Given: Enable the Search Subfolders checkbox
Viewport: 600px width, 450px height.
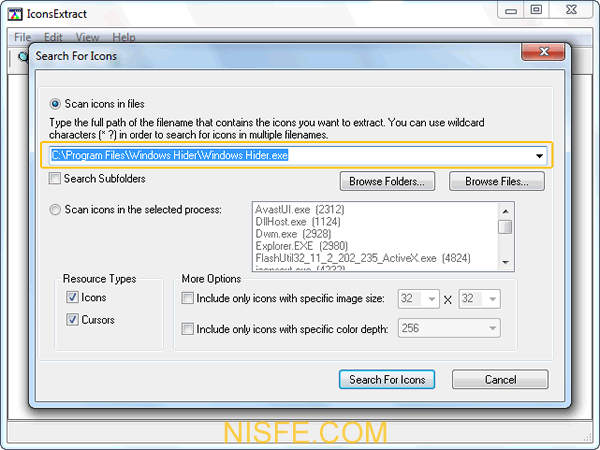Looking at the screenshot, I should [55, 178].
